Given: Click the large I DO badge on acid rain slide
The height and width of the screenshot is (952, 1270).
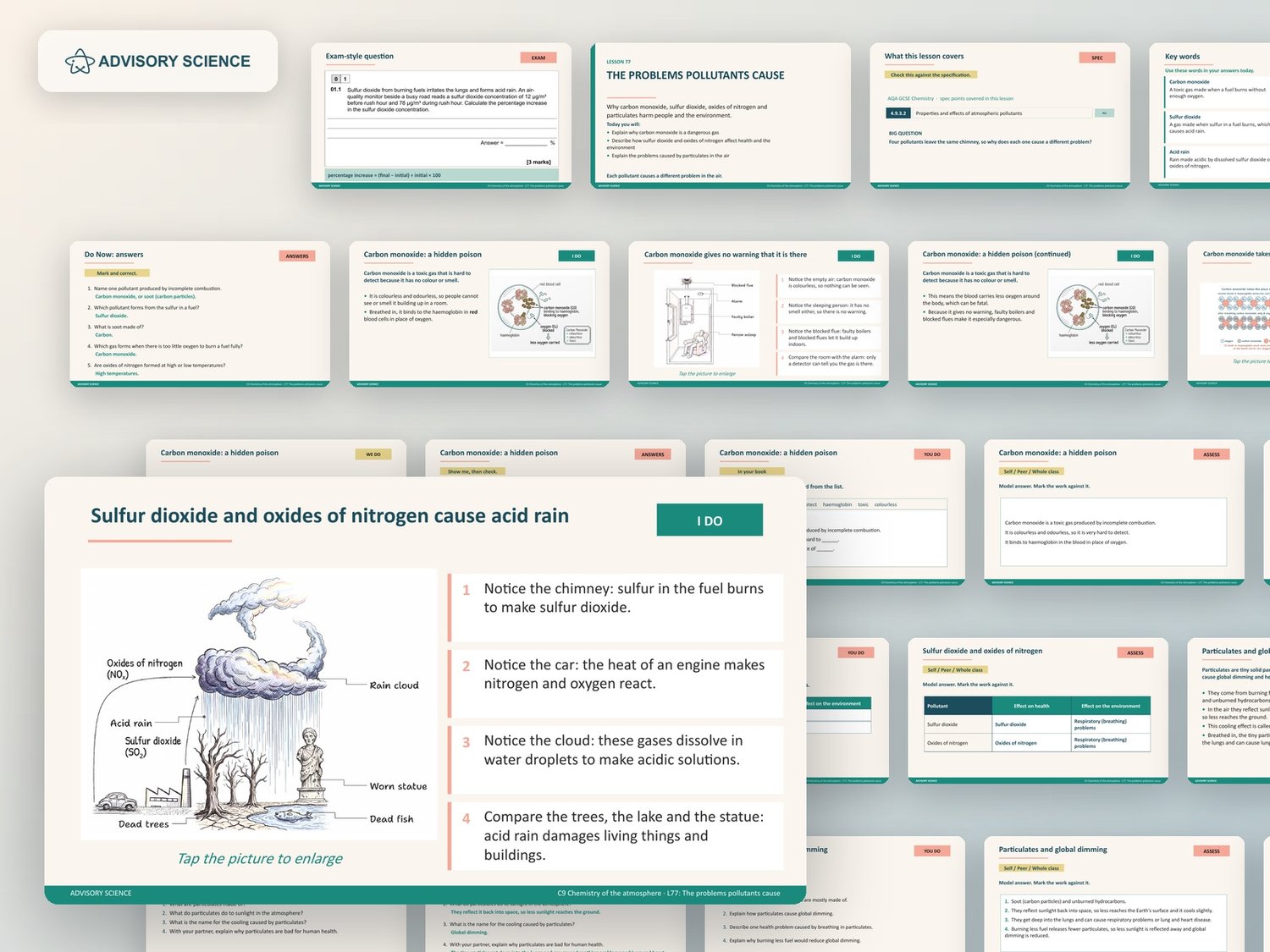Looking at the screenshot, I should pyautogui.click(x=710, y=520).
